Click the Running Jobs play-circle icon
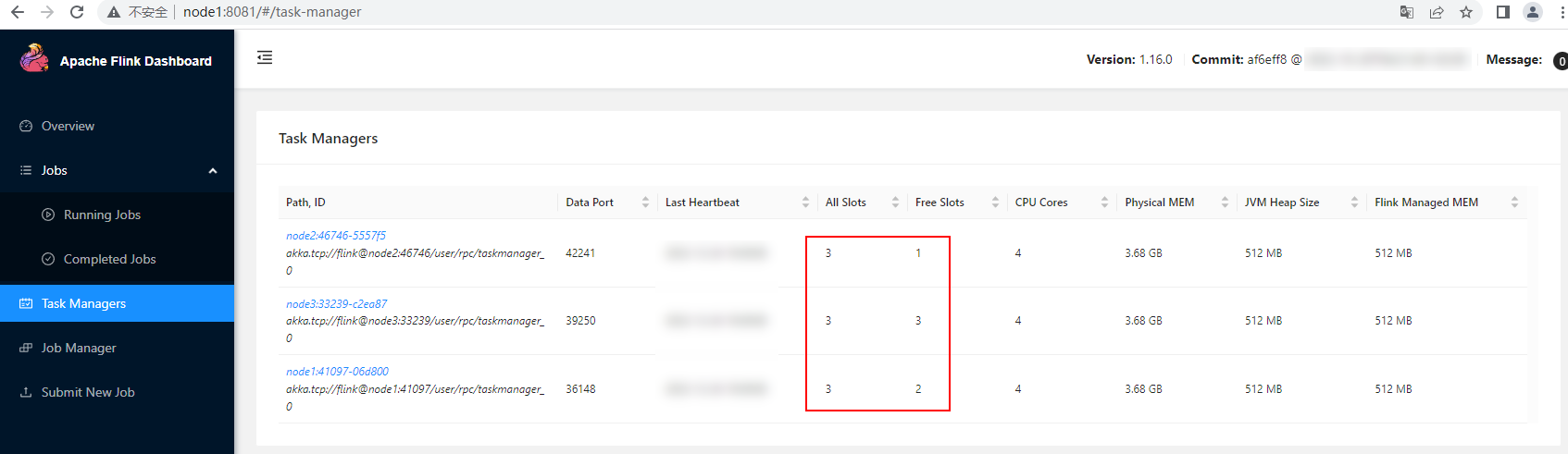 (48, 215)
